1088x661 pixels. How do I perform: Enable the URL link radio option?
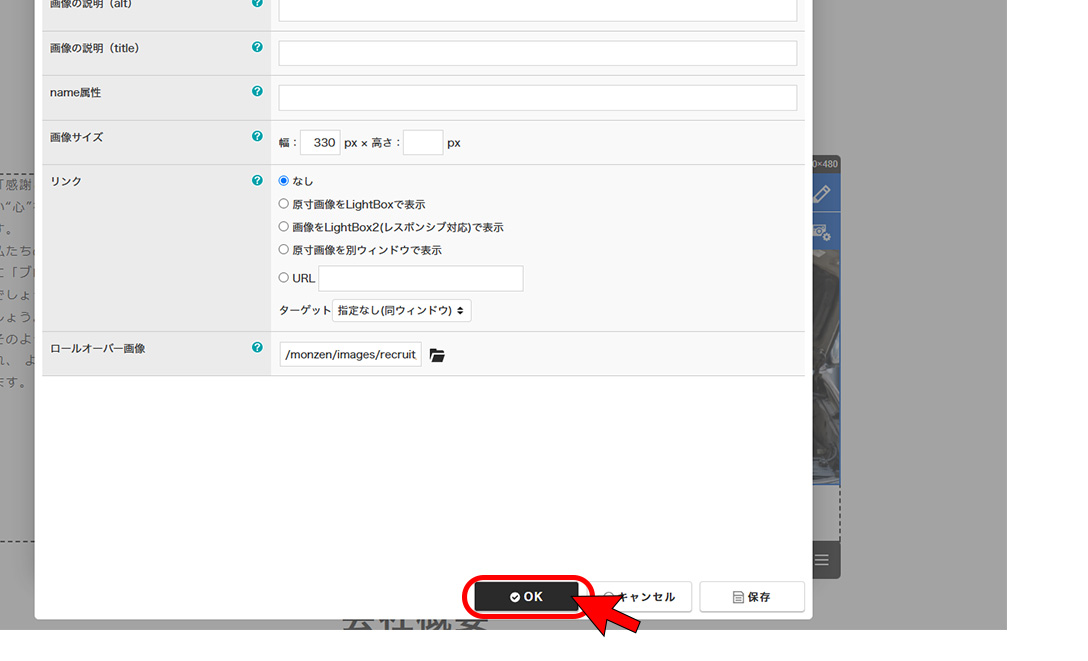(x=284, y=278)
